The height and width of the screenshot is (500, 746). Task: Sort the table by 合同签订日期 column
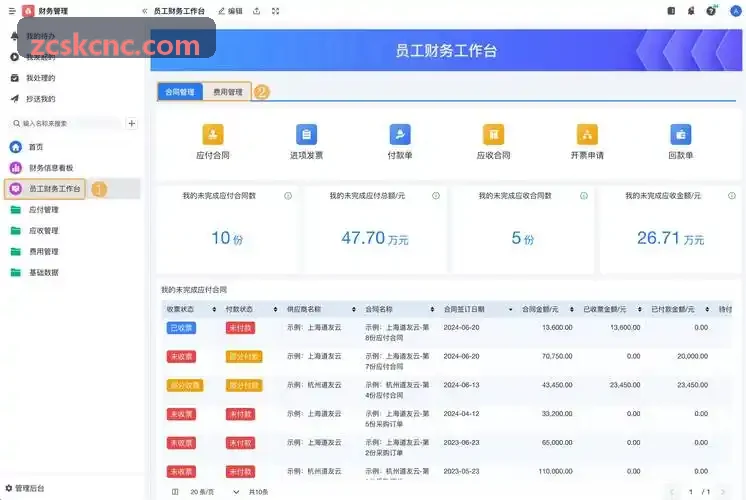[x=510, y=309]
